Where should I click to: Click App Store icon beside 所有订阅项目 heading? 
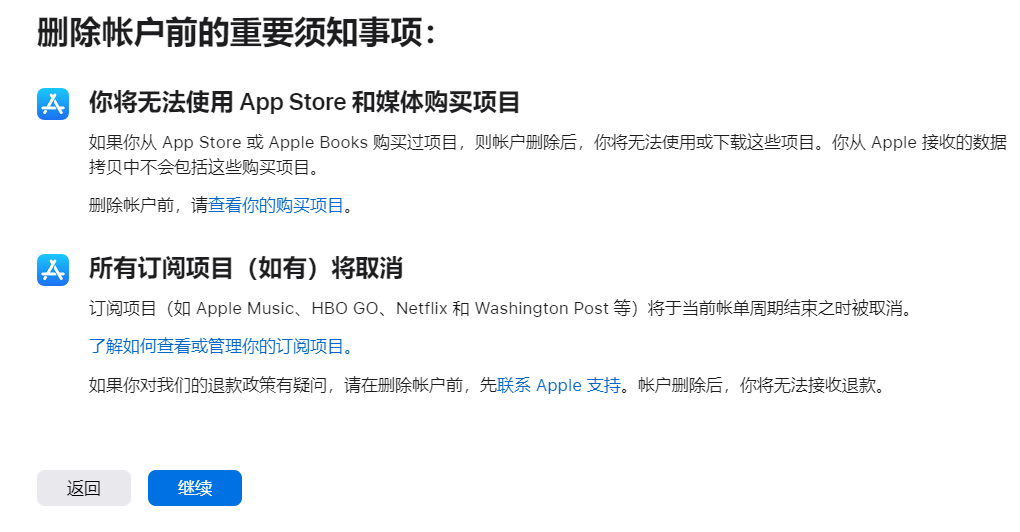pos(53,270)
